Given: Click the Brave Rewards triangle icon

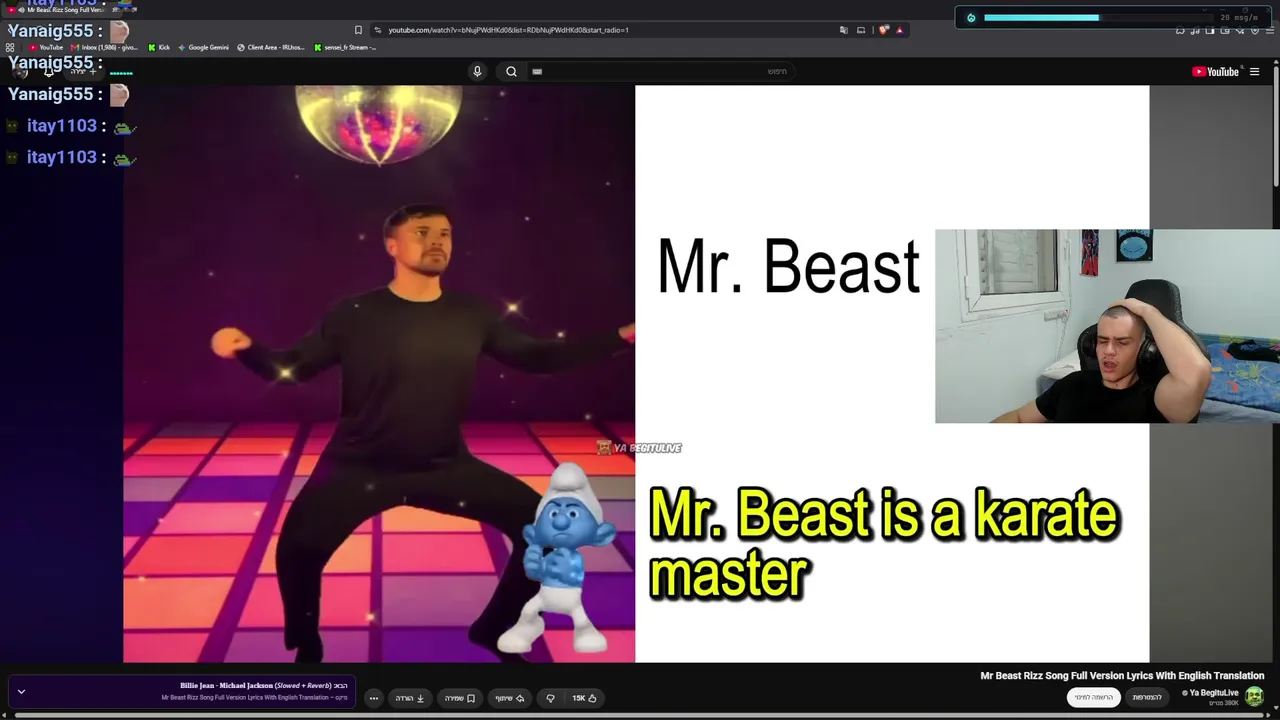Looking at the screenshot, I should pyautogui.click(x=899, y=30).
